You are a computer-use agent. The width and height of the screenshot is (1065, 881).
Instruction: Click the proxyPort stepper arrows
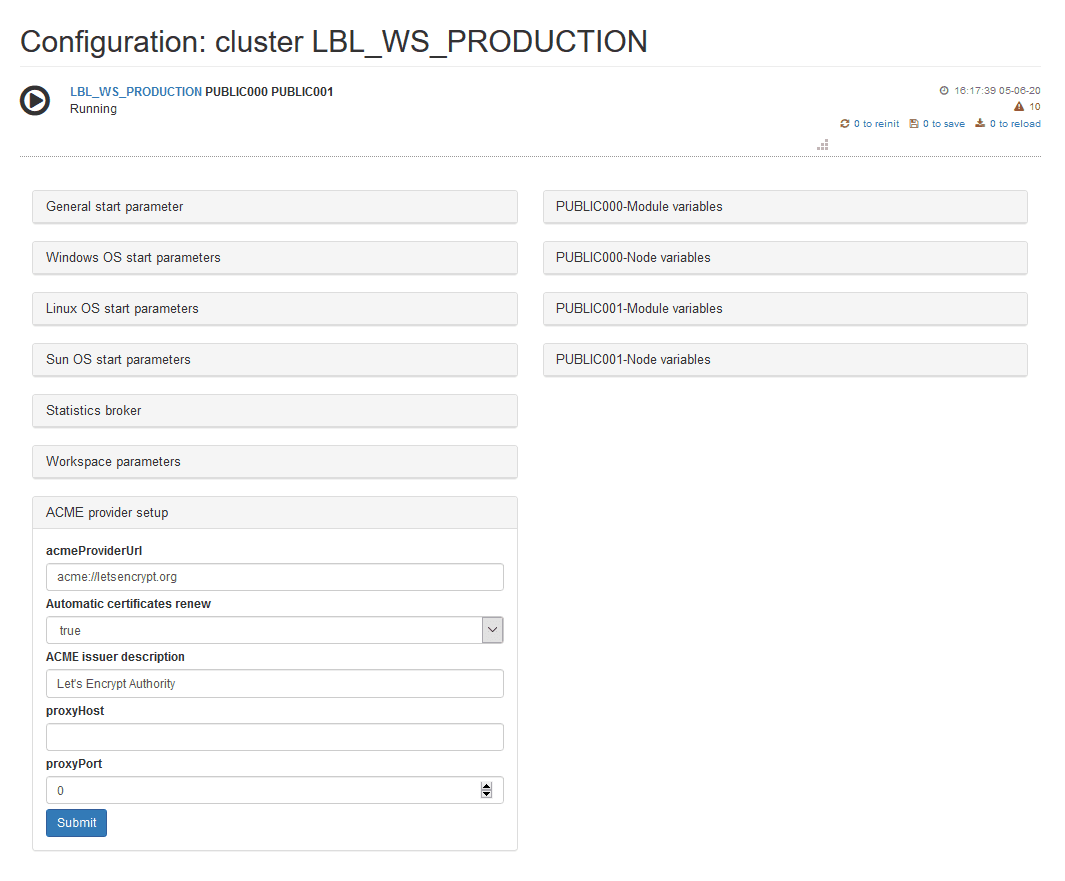click(x=486, y=790)
